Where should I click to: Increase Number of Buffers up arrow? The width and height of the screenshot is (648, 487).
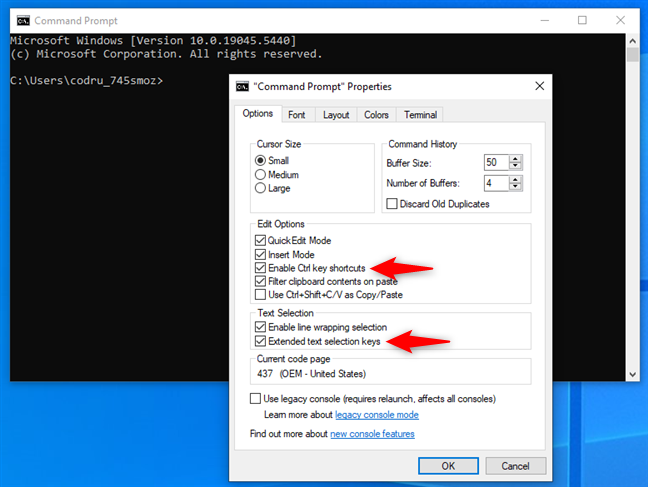(515, 179)
